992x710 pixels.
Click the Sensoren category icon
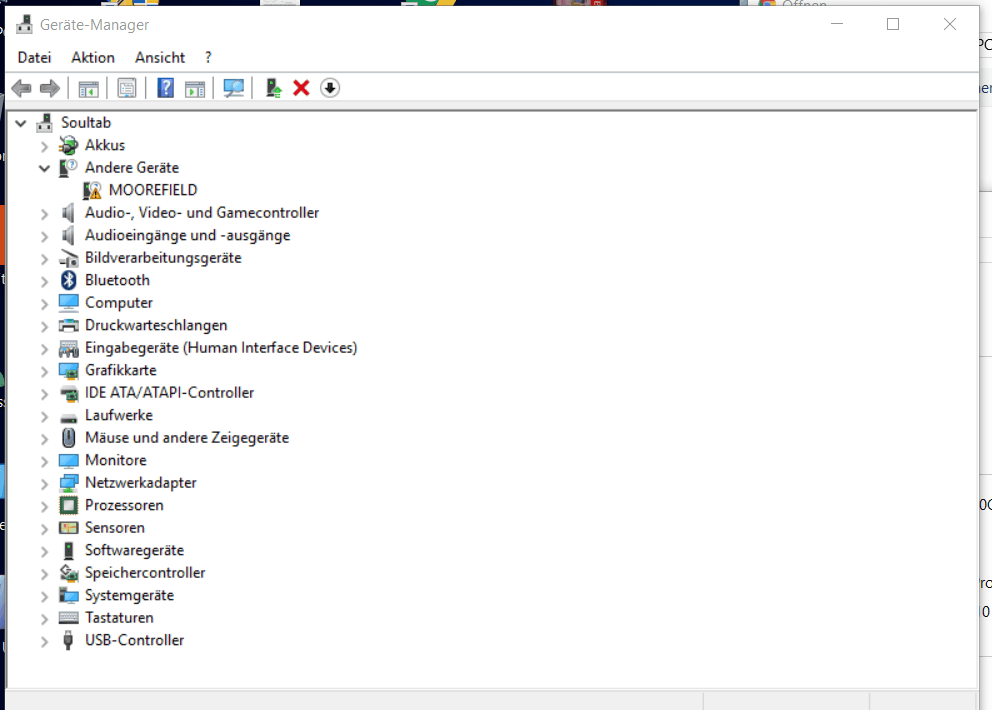(x=68, y=528)
